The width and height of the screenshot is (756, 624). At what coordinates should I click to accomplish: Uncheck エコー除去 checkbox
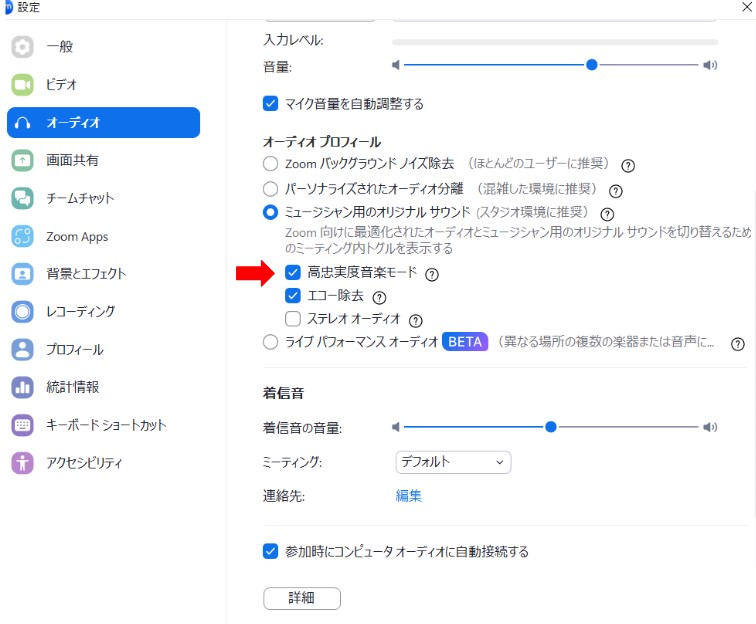pyautogui.click(x=293, y=295)
